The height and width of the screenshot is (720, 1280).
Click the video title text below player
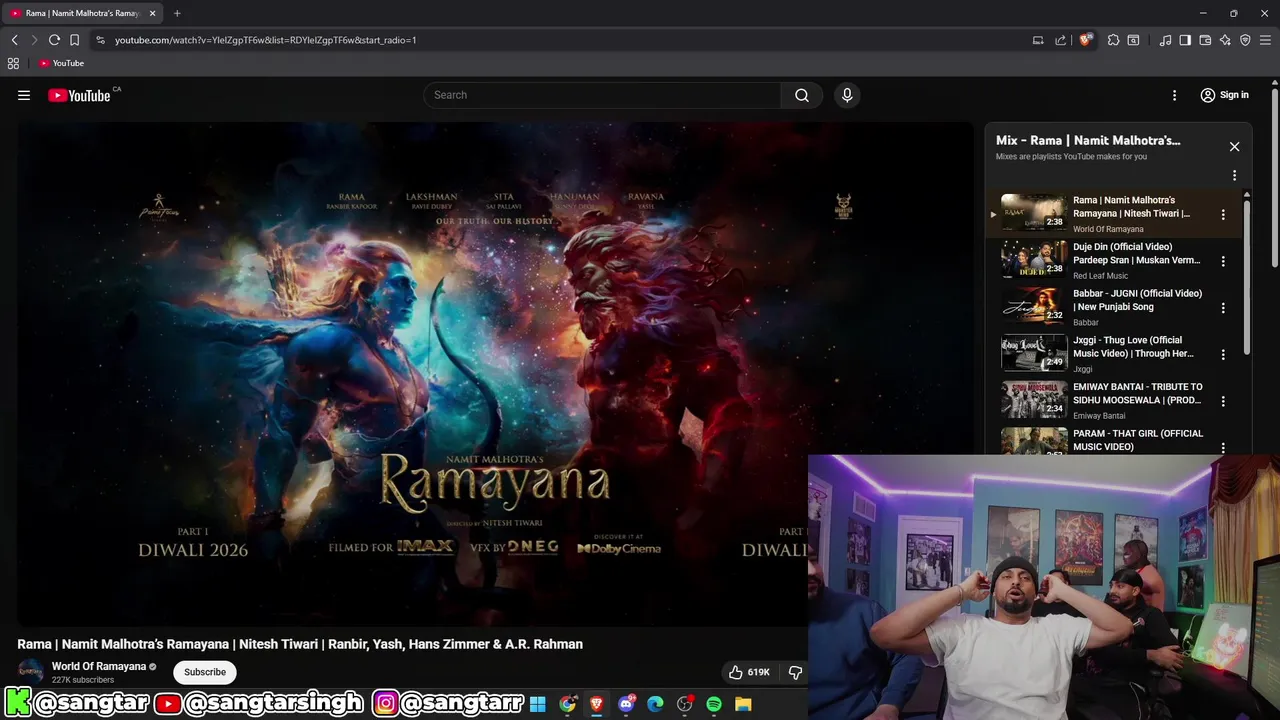[x=300, y=644]
